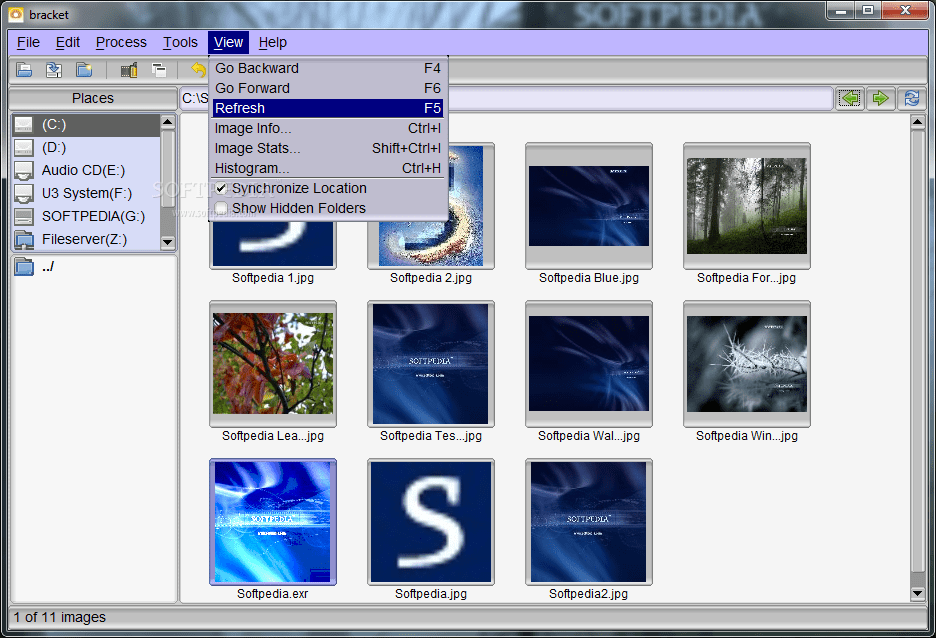Toggle Synchronize Location checkbox
936x638 pixels.
(x=221, y=189)
